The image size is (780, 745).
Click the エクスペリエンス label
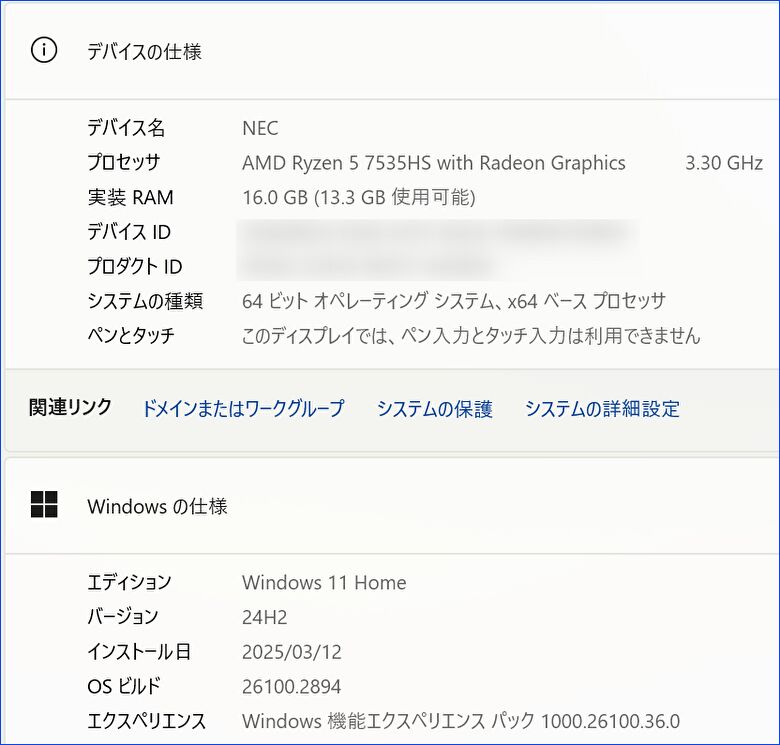pyautogui.click(x=146, y=721)
